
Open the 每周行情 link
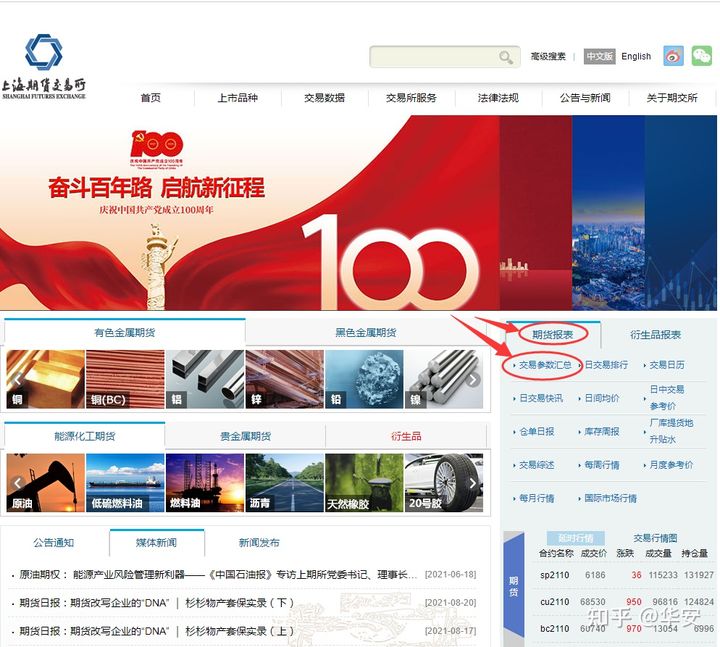pos(602,465)
